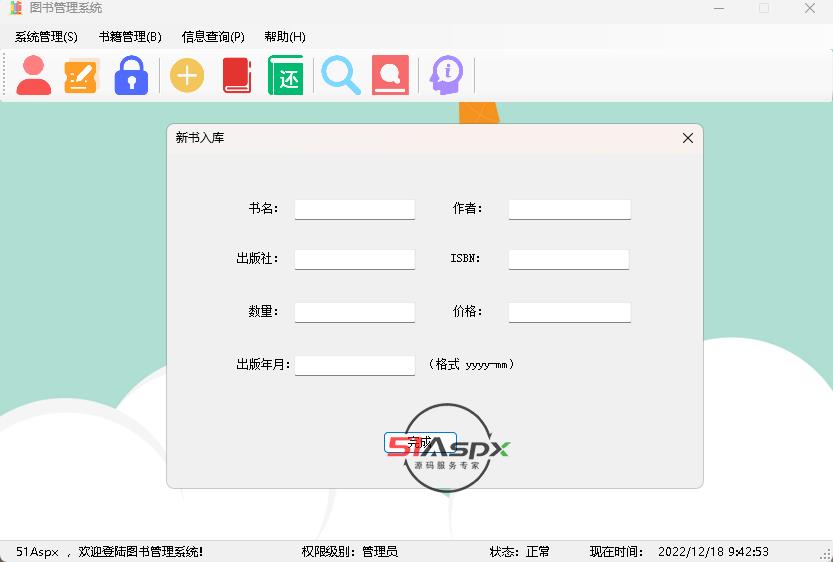Image resolution: width=833 pixels, height=562 pixels.
Task: Click the blue padlock toolbar icon
Action: tap(131, 75)
